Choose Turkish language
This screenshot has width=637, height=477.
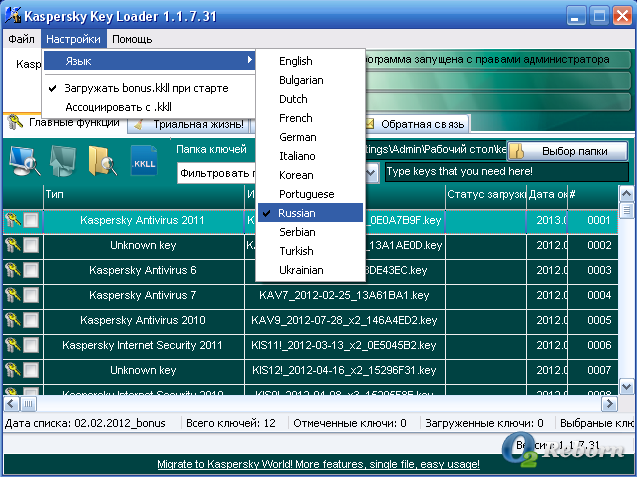[x=310, y=251]
